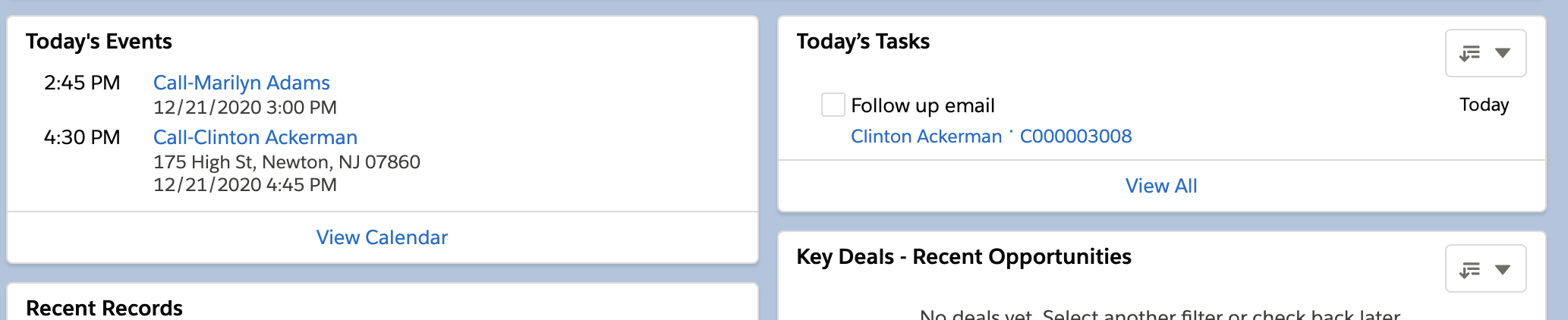
Task: Click the Key Deals filter list icon
Action: click(1470, 269)
